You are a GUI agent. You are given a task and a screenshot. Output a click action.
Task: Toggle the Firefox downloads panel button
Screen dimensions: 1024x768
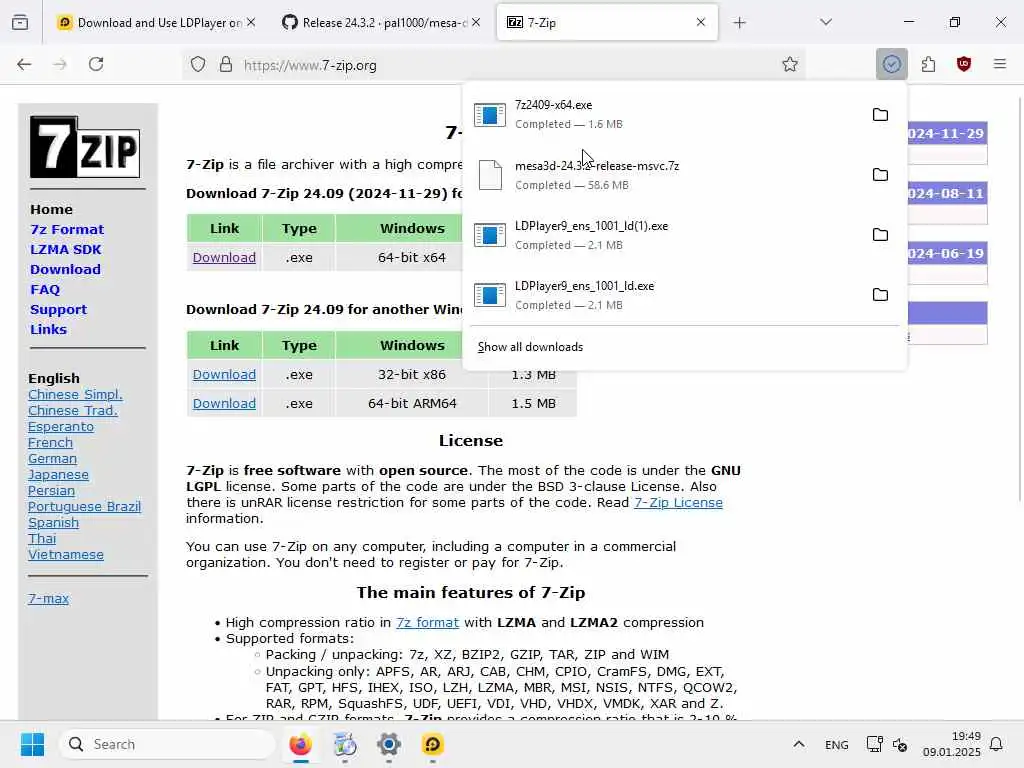click(x=891, y=64)
